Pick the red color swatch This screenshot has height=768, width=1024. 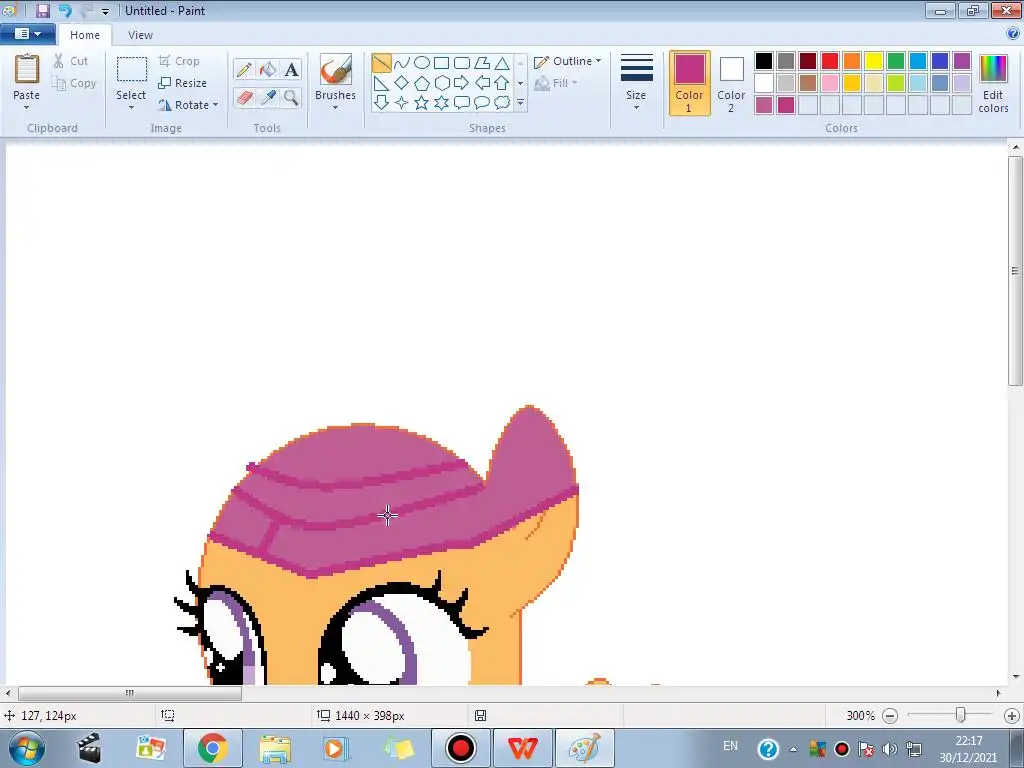point(829,61)
